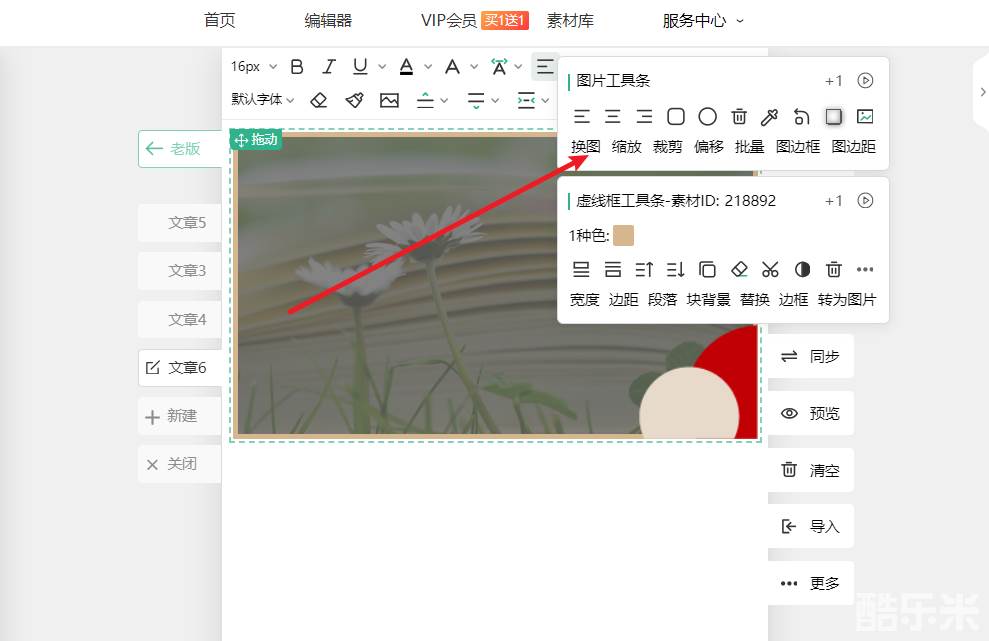Select the format painter brush icon

coord(354,100)
